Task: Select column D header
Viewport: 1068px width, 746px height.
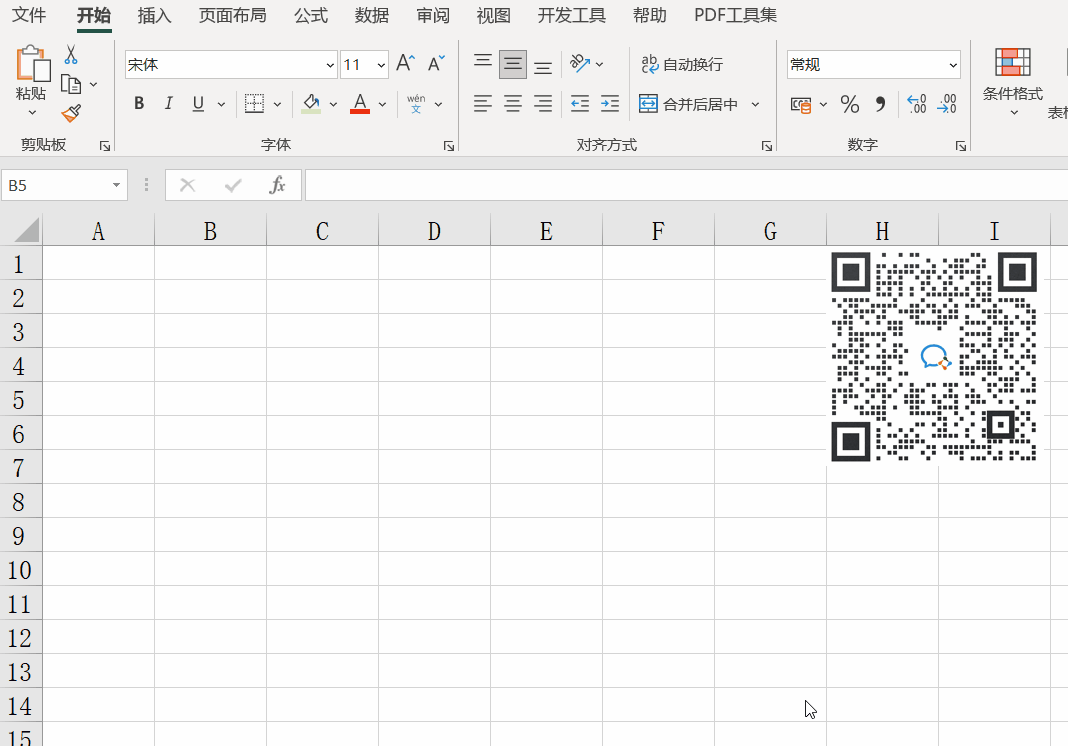Action: [434, 231]
